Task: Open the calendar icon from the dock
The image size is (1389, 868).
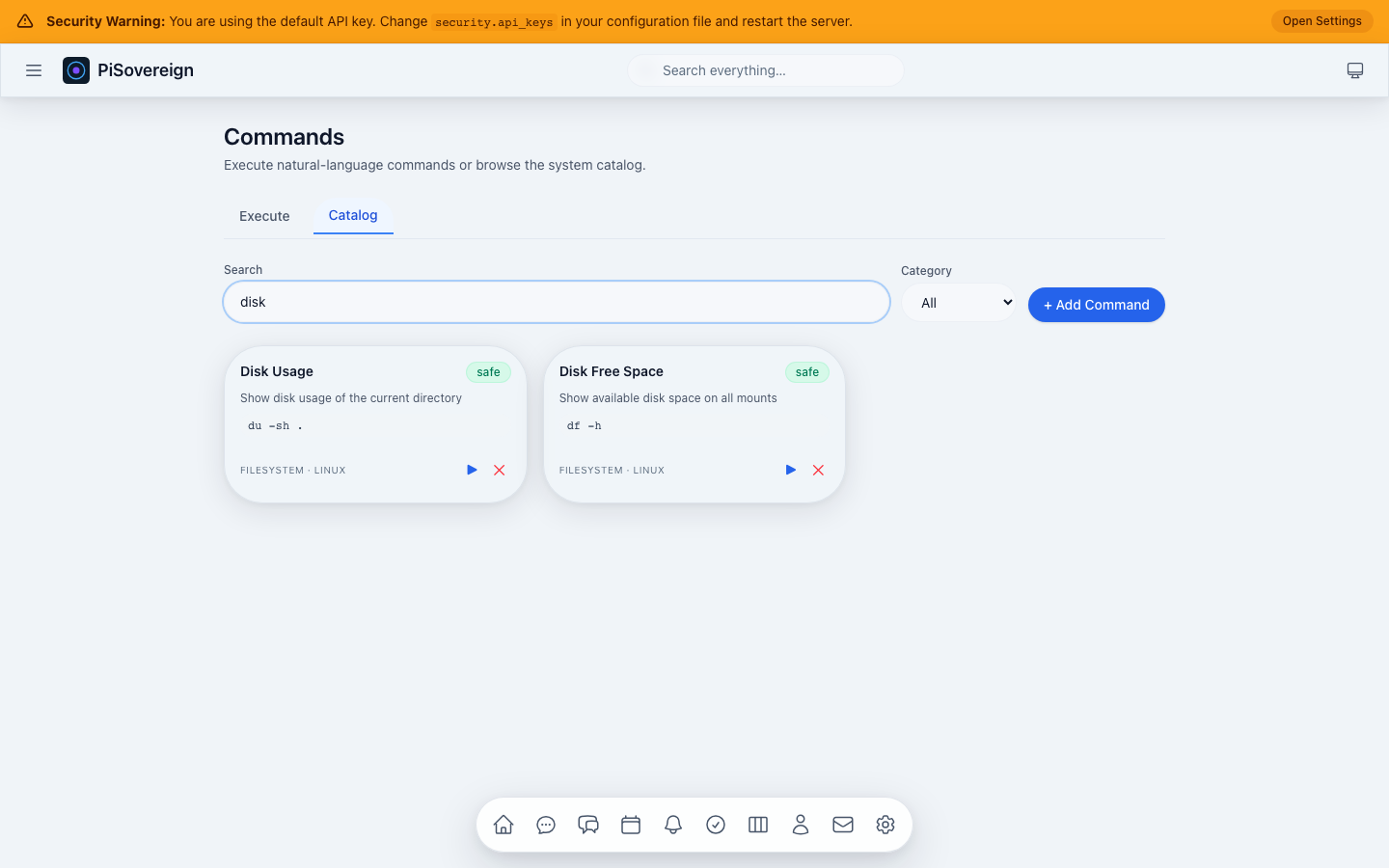Action: point(631,825)
